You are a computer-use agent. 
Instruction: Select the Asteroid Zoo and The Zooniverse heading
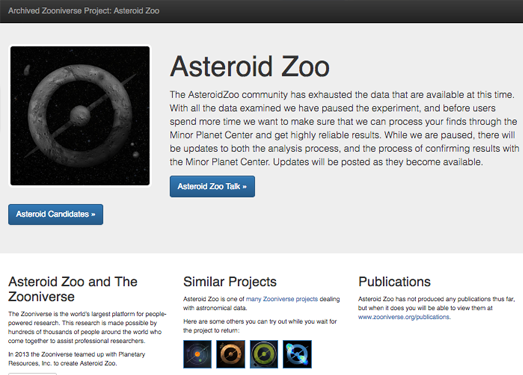pyautogui.click(x=73, y=289)
